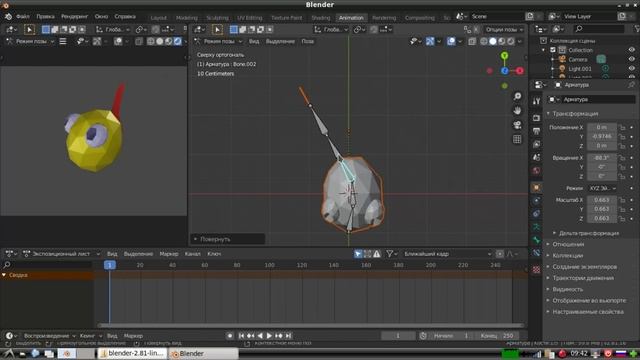This screenshot has height=360, width=640.
Task: Open the checkered texture properties tab
Action: pyautogui.click(x=536, y=269)
